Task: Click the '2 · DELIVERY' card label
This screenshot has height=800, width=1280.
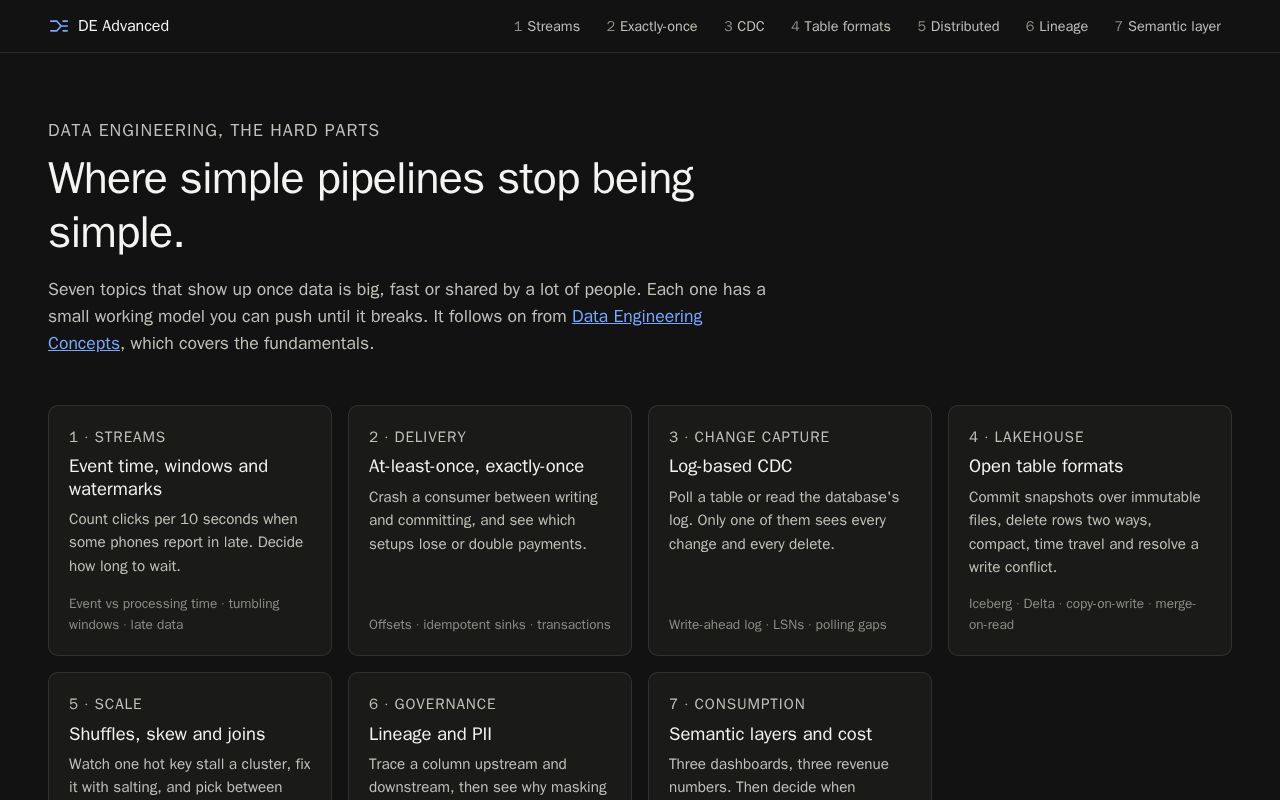Action: tap(418, 437)
